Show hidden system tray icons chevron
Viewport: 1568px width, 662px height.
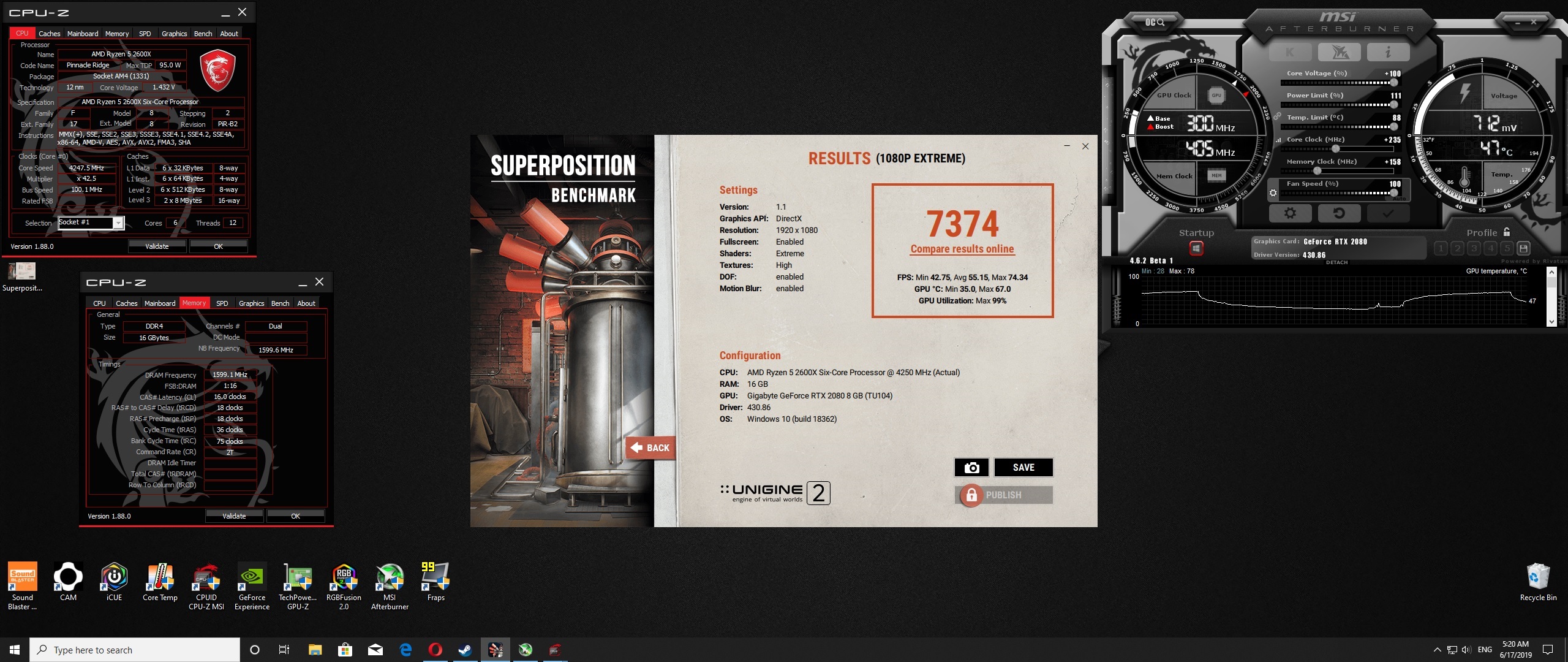coord(1437,650)
